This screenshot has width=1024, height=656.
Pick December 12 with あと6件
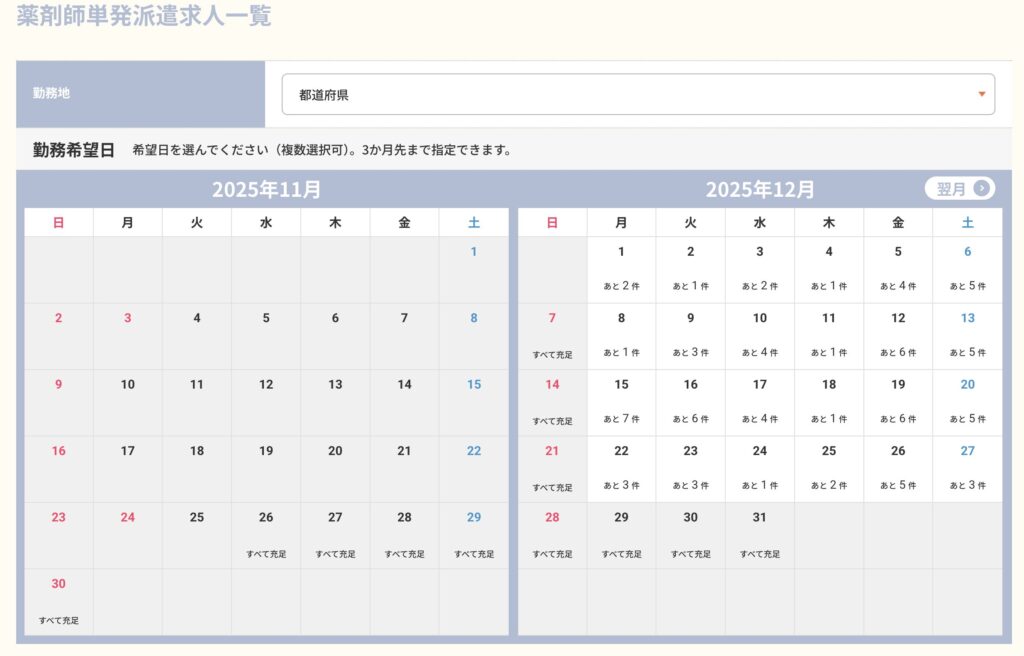point(898,335)
